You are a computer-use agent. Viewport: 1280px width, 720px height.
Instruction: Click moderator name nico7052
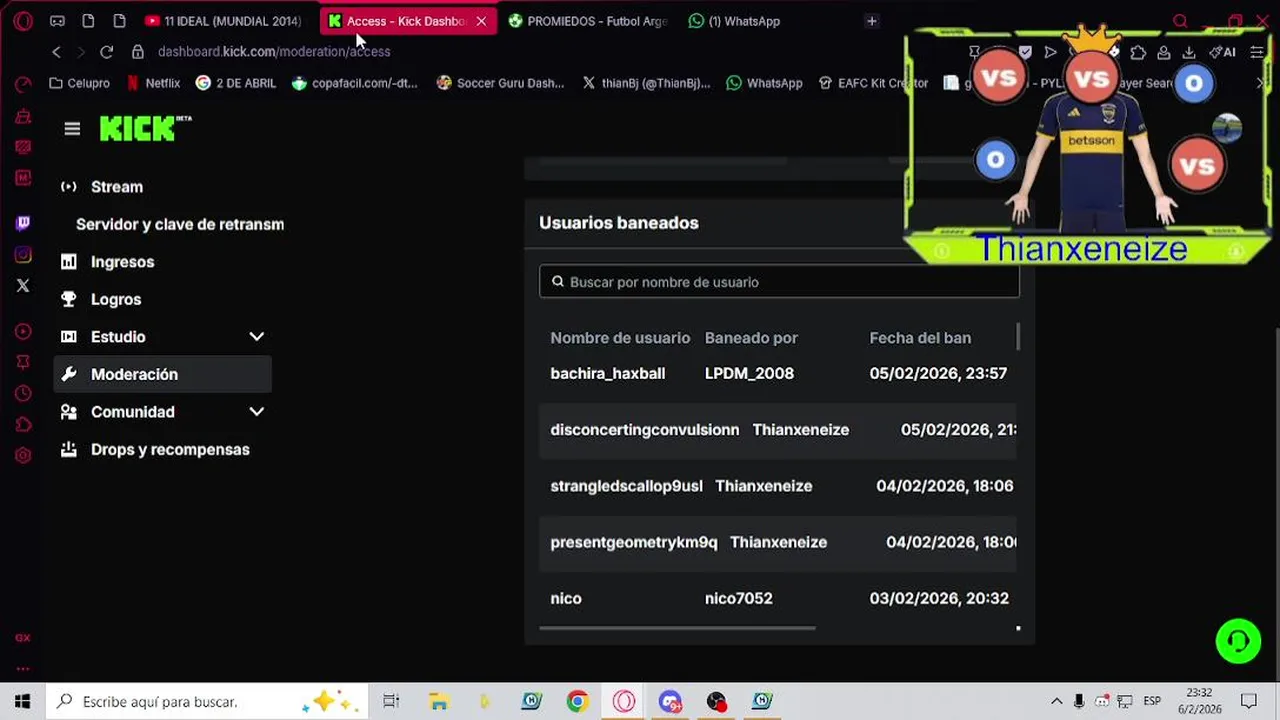click(738, 598)
